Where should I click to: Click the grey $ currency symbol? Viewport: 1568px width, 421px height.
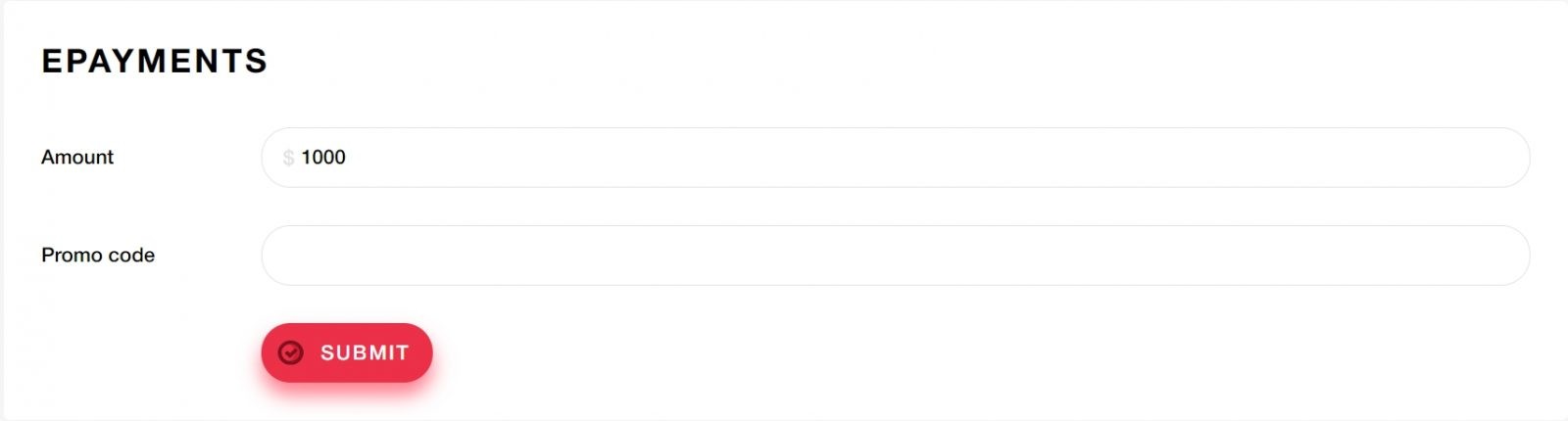288,158
